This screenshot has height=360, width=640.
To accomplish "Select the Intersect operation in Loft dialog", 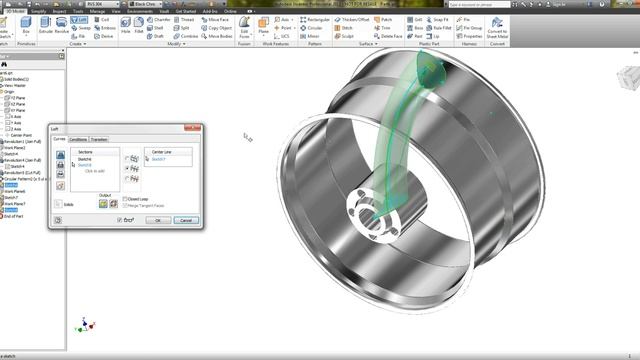I will coord(60,174).
